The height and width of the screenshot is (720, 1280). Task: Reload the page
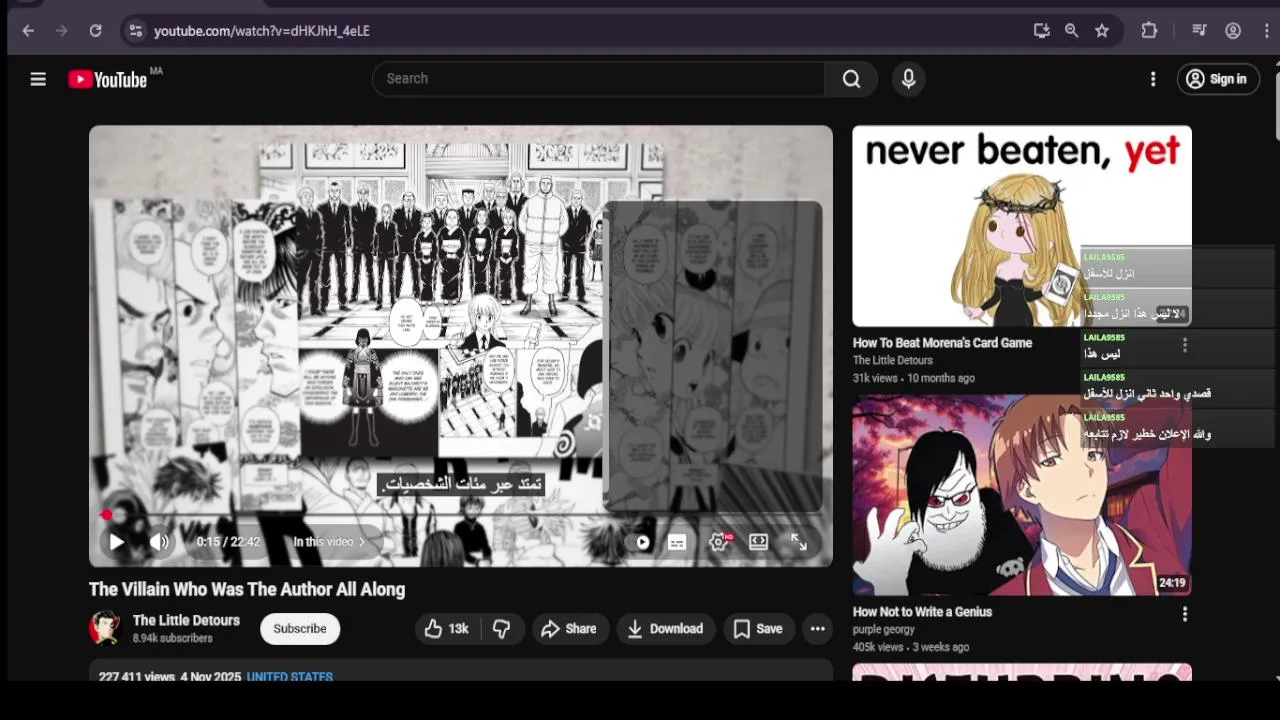click(x=95, y=31)
